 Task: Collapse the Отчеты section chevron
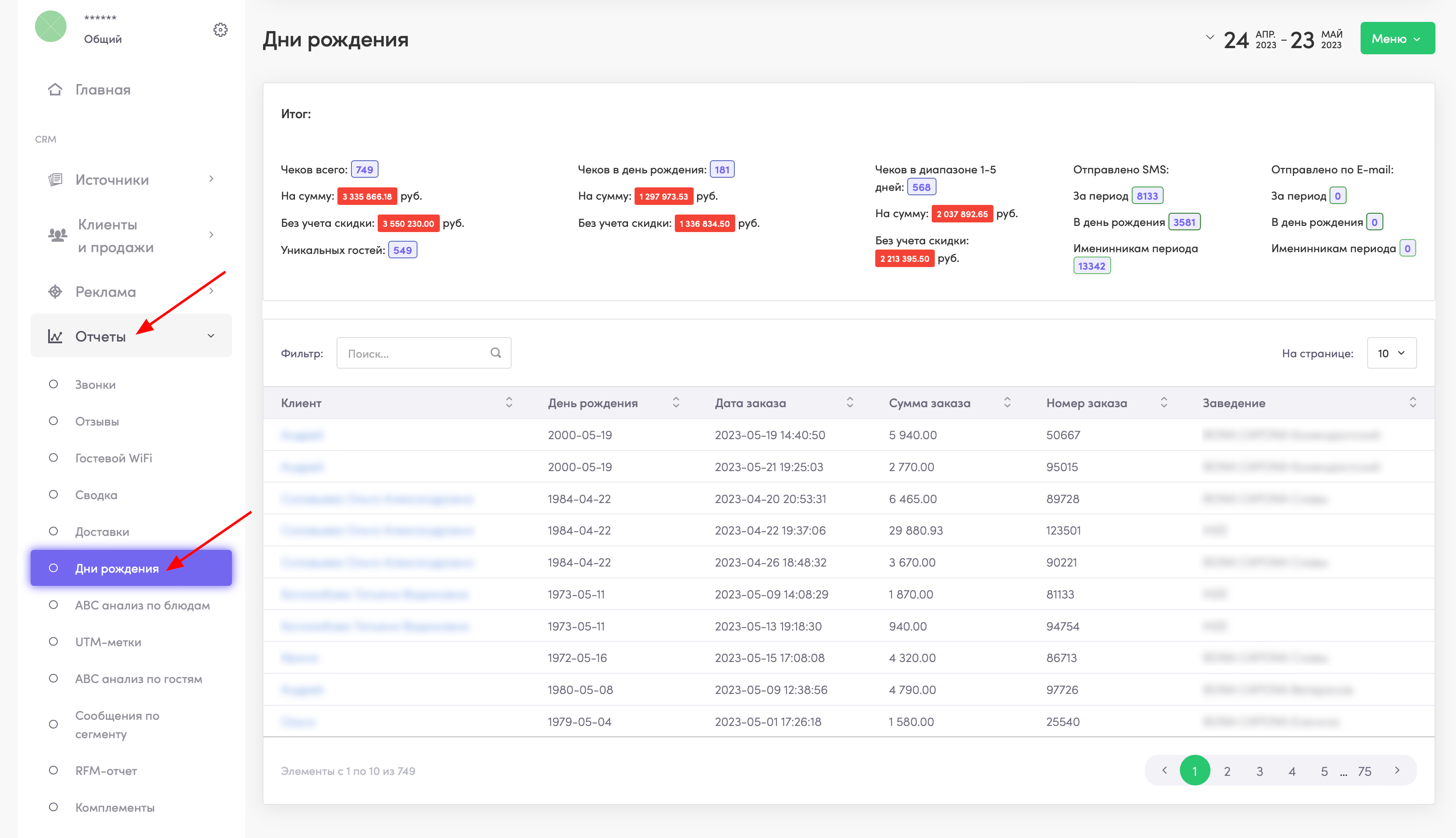[211, 336]
